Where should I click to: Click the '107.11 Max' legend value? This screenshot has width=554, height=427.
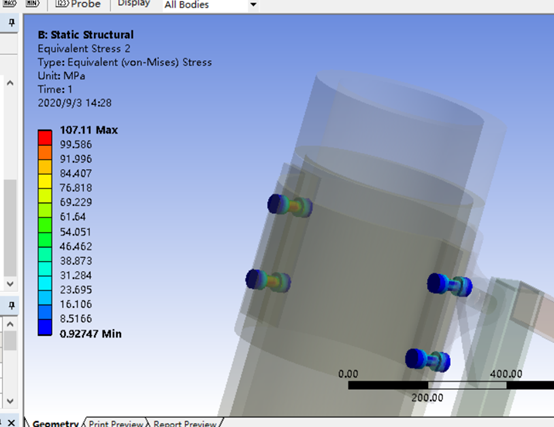(89, 130)
